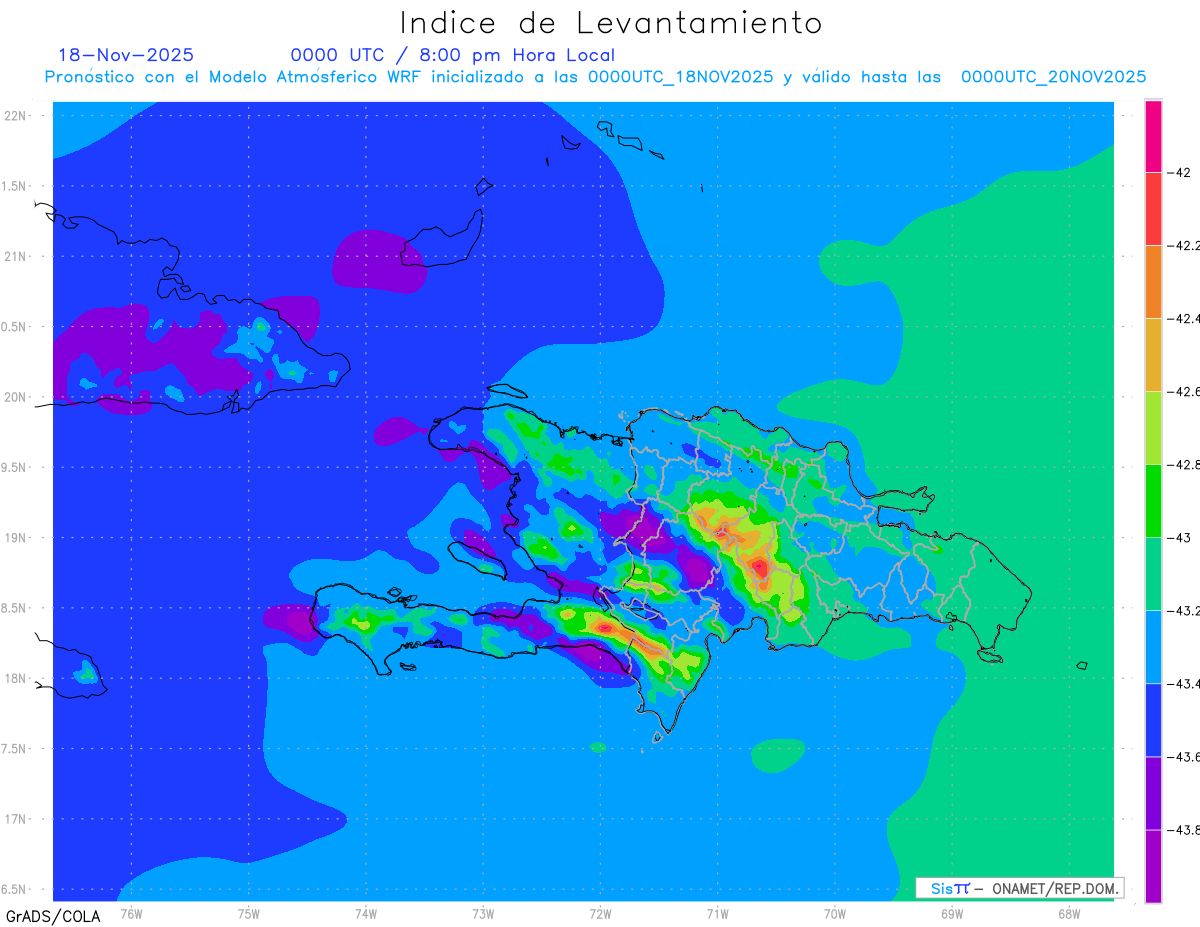Click the '22N' latitude label
1200x927 pixels.
coord(16,115)
